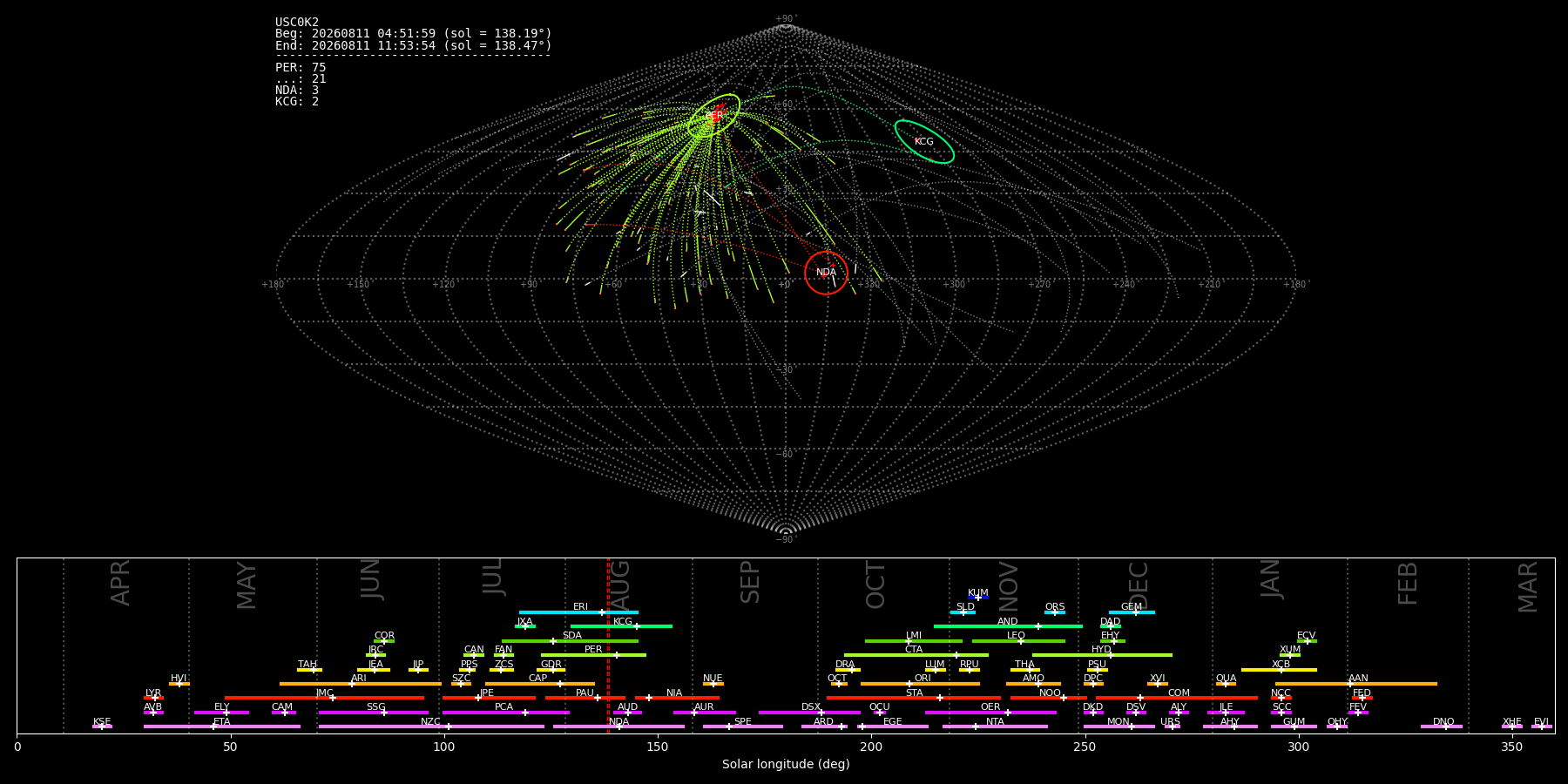The image size is (1568, 784).
Task: Click the KUM shower marker in timeline
Action: pos(978,598)
